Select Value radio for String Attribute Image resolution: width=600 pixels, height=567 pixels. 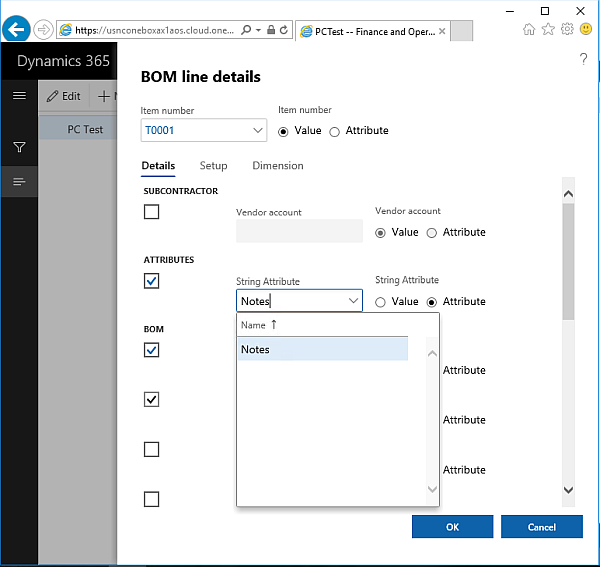(382, 302)
